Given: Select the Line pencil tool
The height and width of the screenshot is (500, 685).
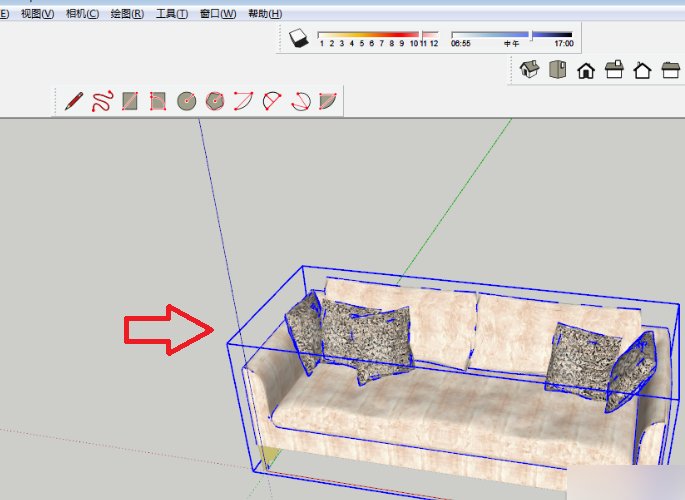Looking at the screenshot, I should click(x=73, y=101).
